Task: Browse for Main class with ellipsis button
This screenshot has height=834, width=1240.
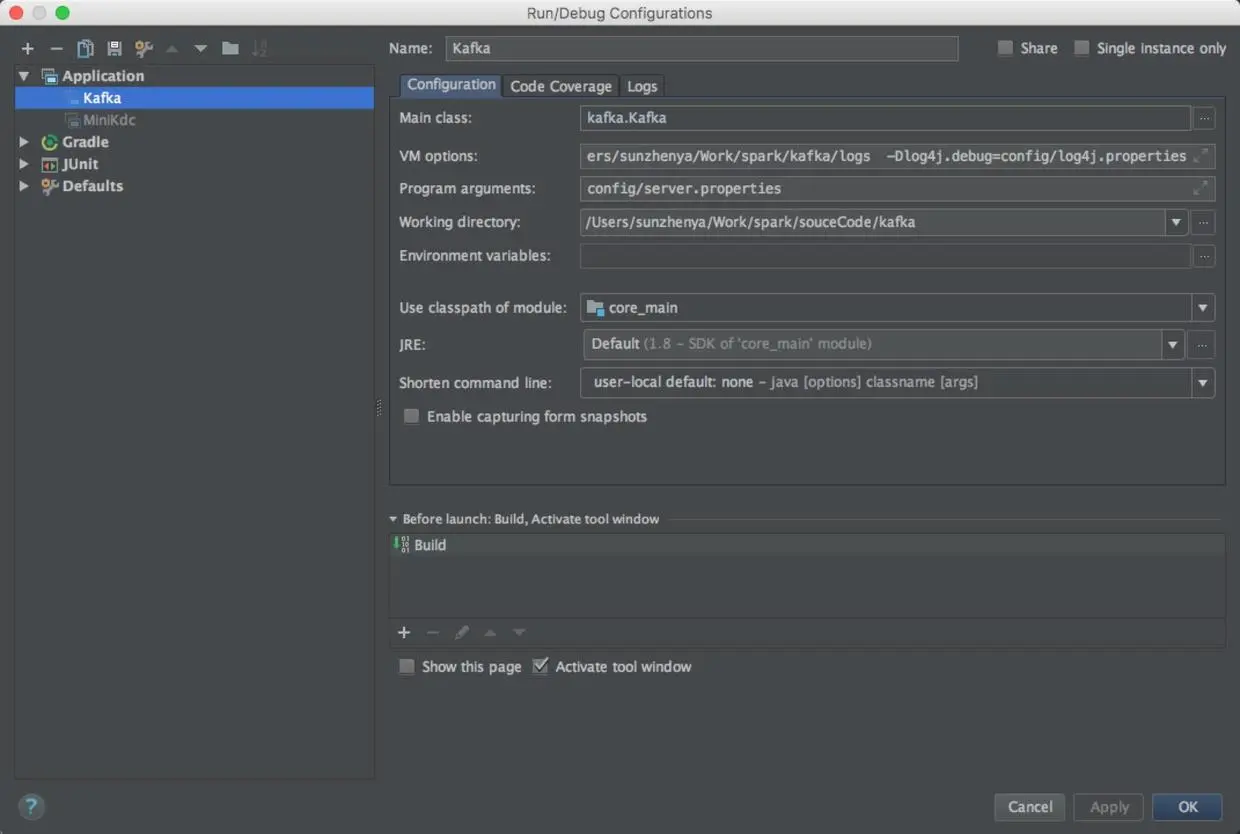Action: click(1205, 118)
